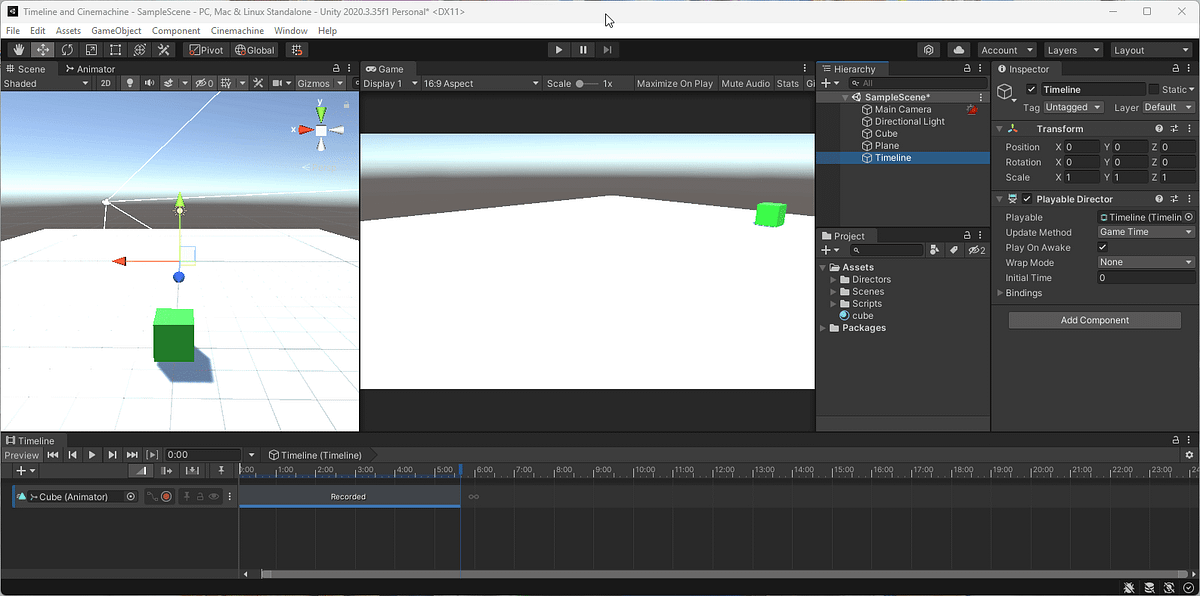Image resolution: width=1200 pixels, height=596 pixels.
Task: Select the Scale tool
Action: (x=92, y=48)
